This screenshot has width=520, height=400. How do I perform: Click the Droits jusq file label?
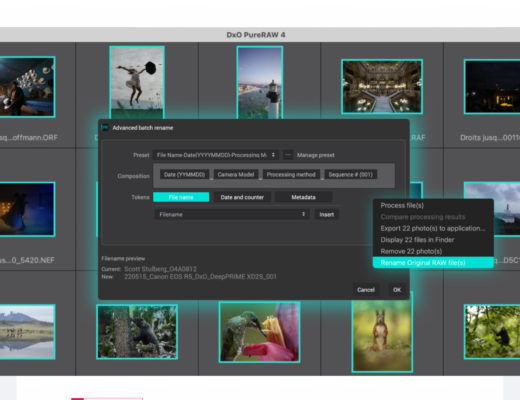tap(490, 138)
